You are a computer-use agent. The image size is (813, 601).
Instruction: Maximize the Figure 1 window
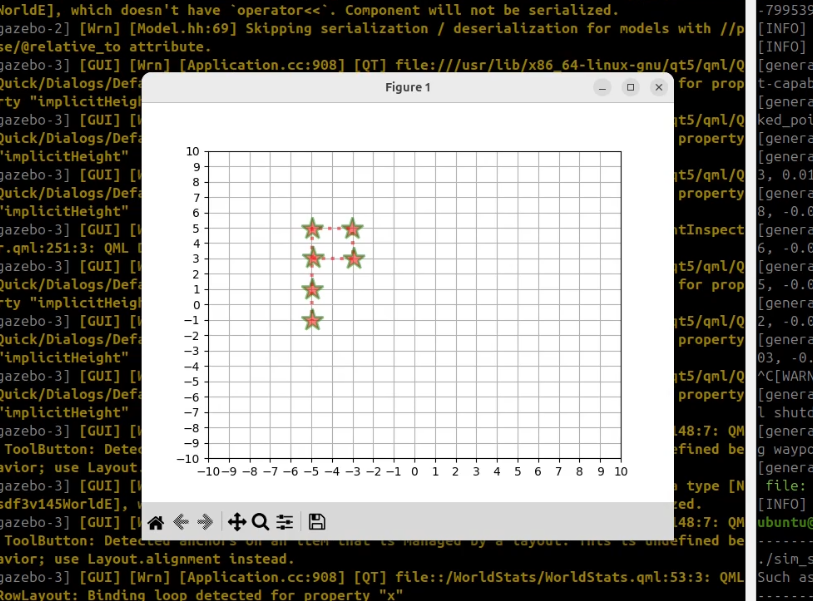630,88
